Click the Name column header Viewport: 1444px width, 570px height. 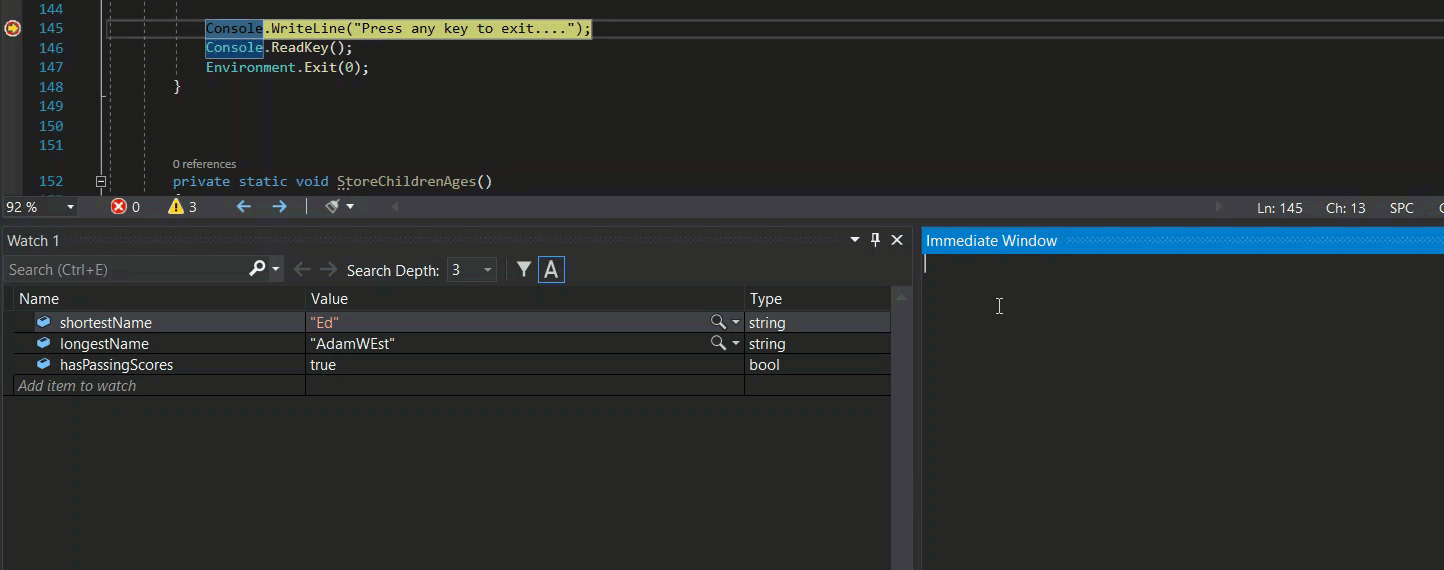(x=160, y=299)
